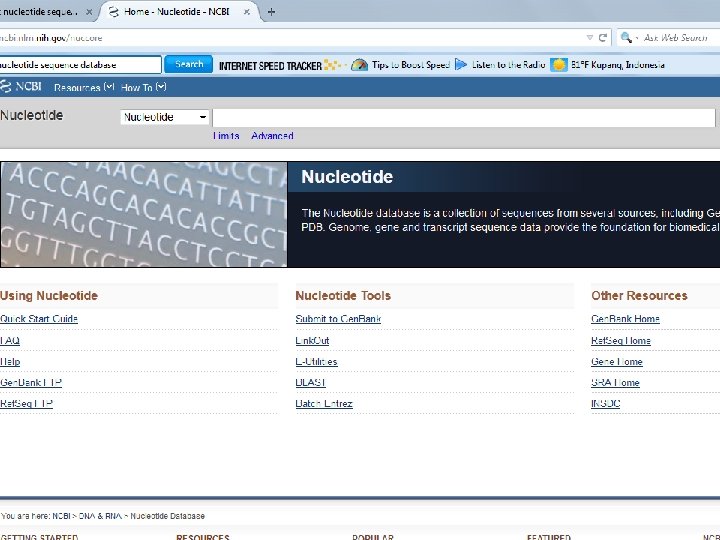720x540 pixels.
Task: Reload the page with the refresh icon
Action: tap(603, 38)
